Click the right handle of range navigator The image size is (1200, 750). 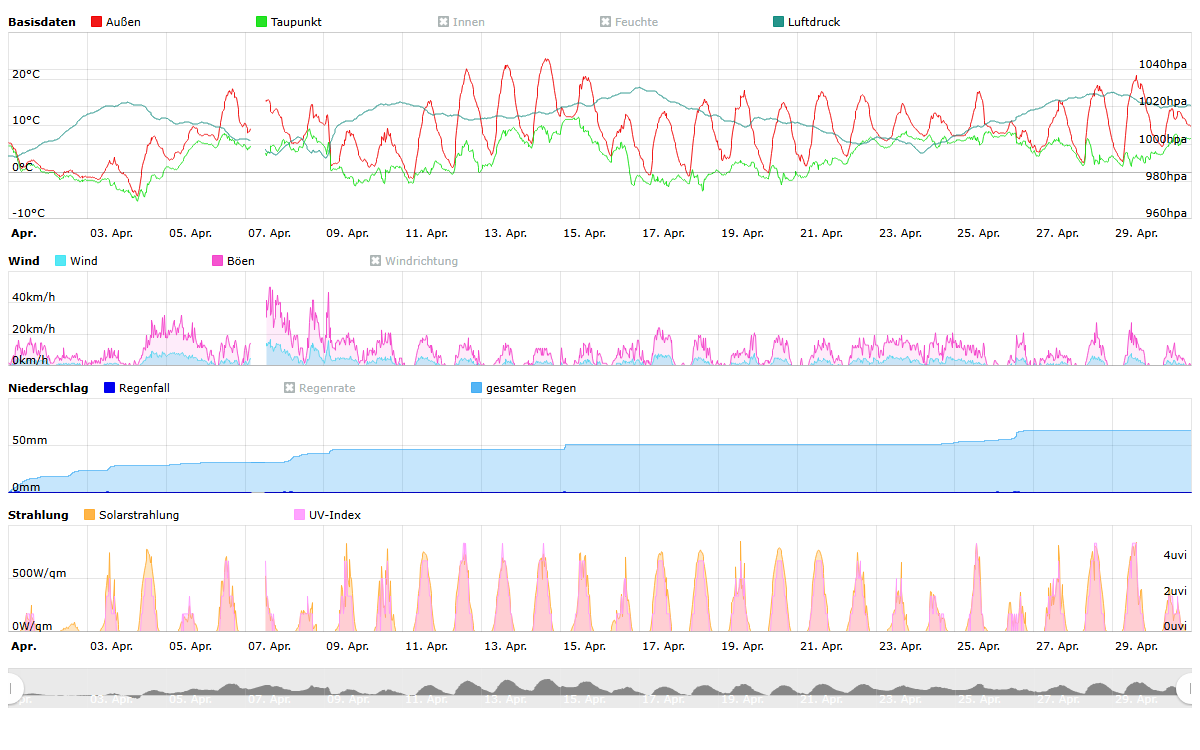click(x=1185, y=688)
